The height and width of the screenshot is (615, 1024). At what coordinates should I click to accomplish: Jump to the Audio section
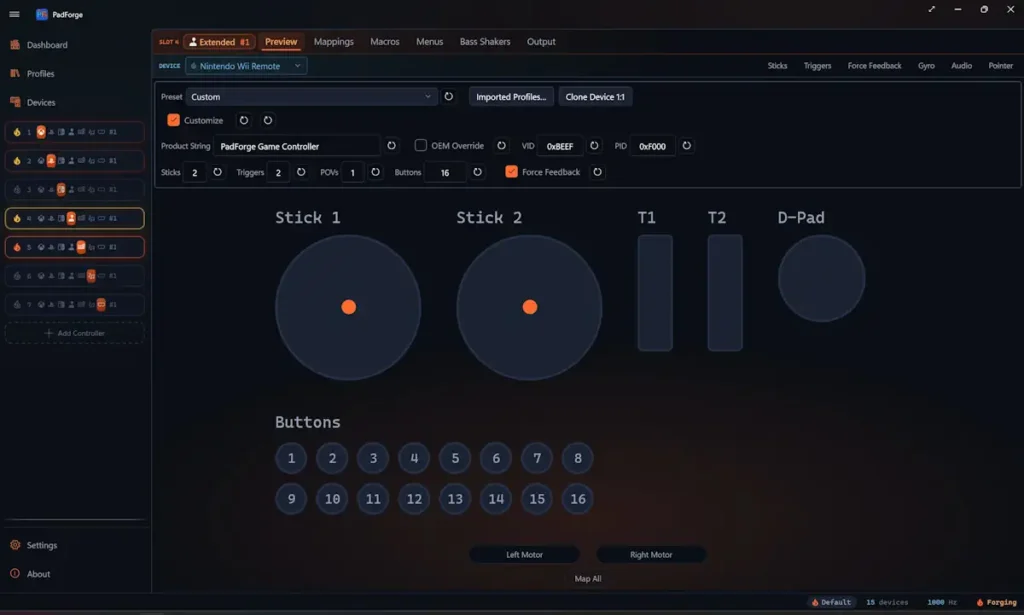[x=961, y=66]
